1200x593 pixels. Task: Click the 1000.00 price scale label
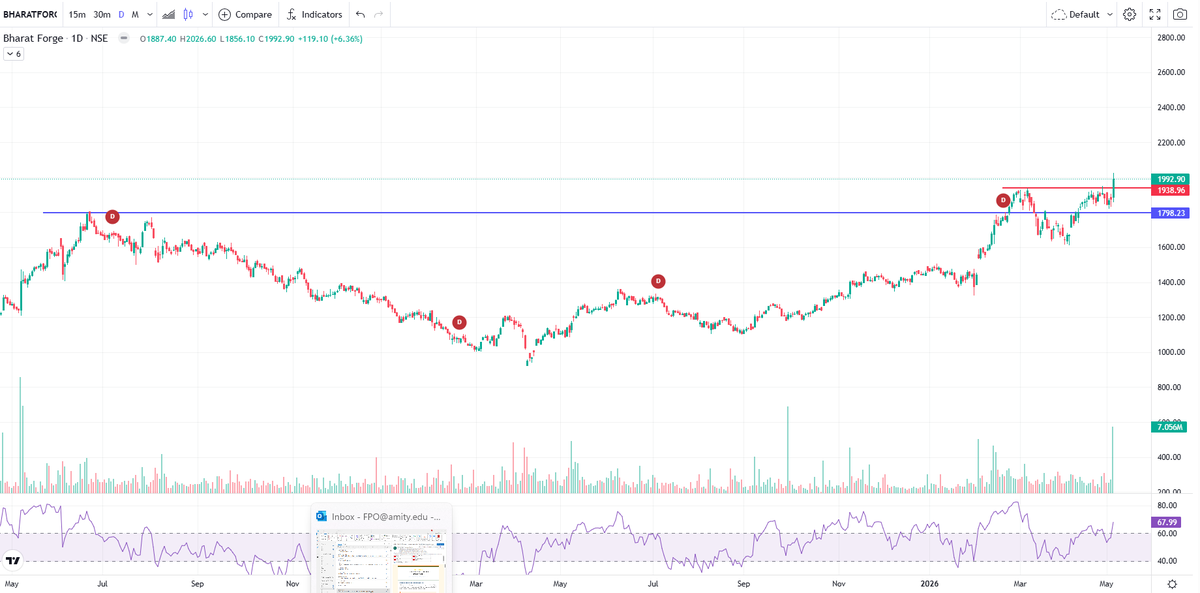pyautogui.click(x=1171, y=352)
